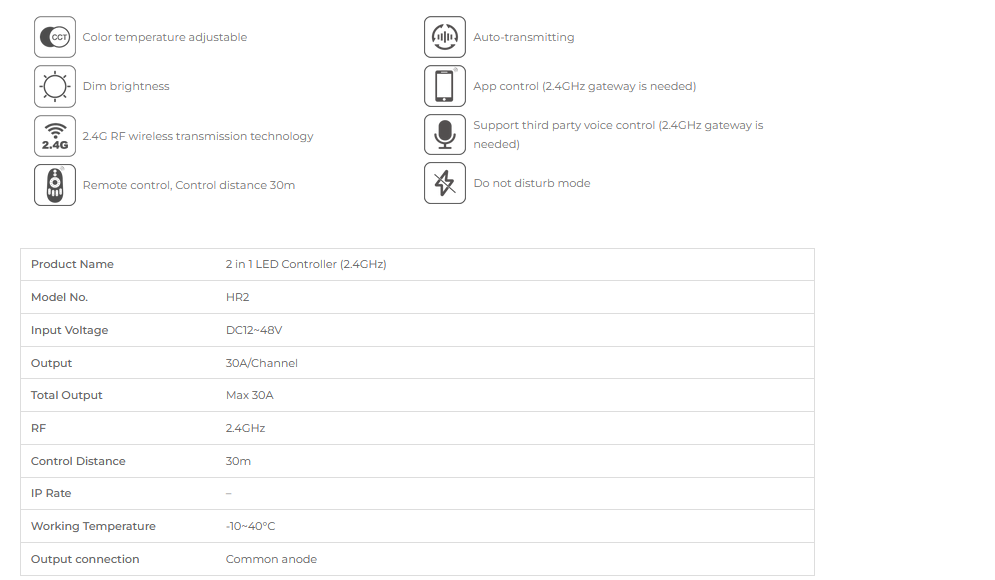Select the auto-transmitting waveform icon
The image size is (995, 580).
click(x=445, y=37)
